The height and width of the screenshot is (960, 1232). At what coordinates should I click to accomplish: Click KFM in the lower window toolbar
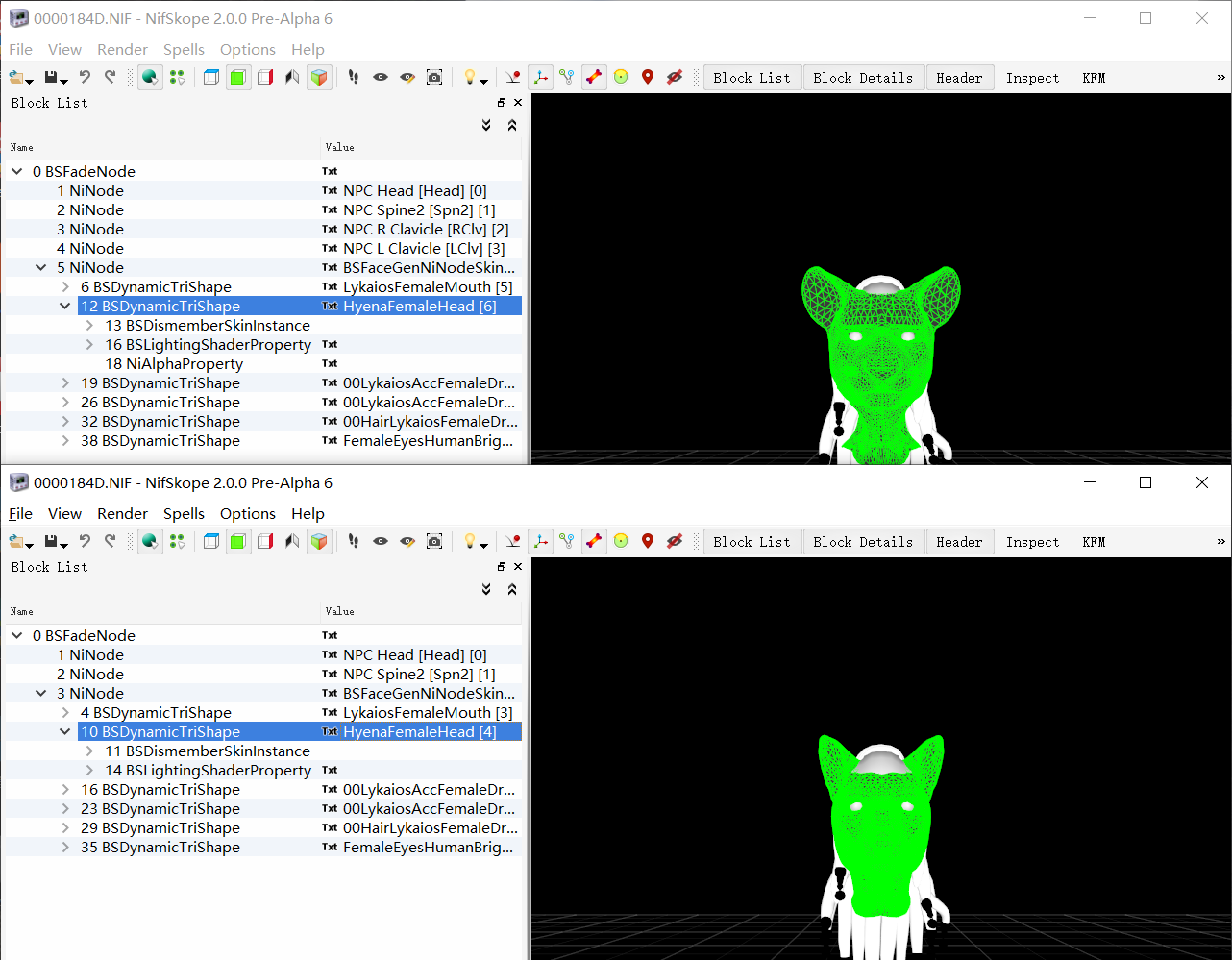[x=1094, y=542]
